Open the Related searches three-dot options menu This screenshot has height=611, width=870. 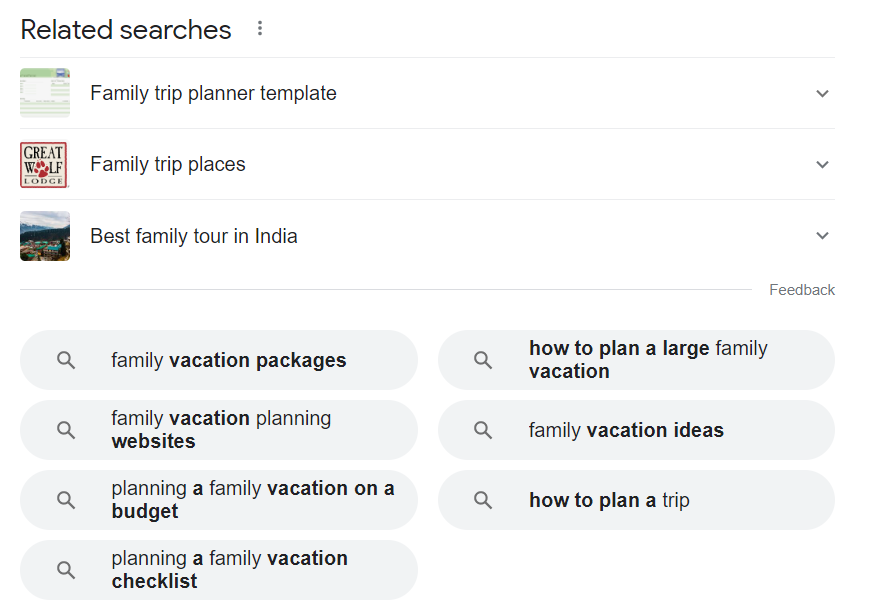[x=260, y=29]
